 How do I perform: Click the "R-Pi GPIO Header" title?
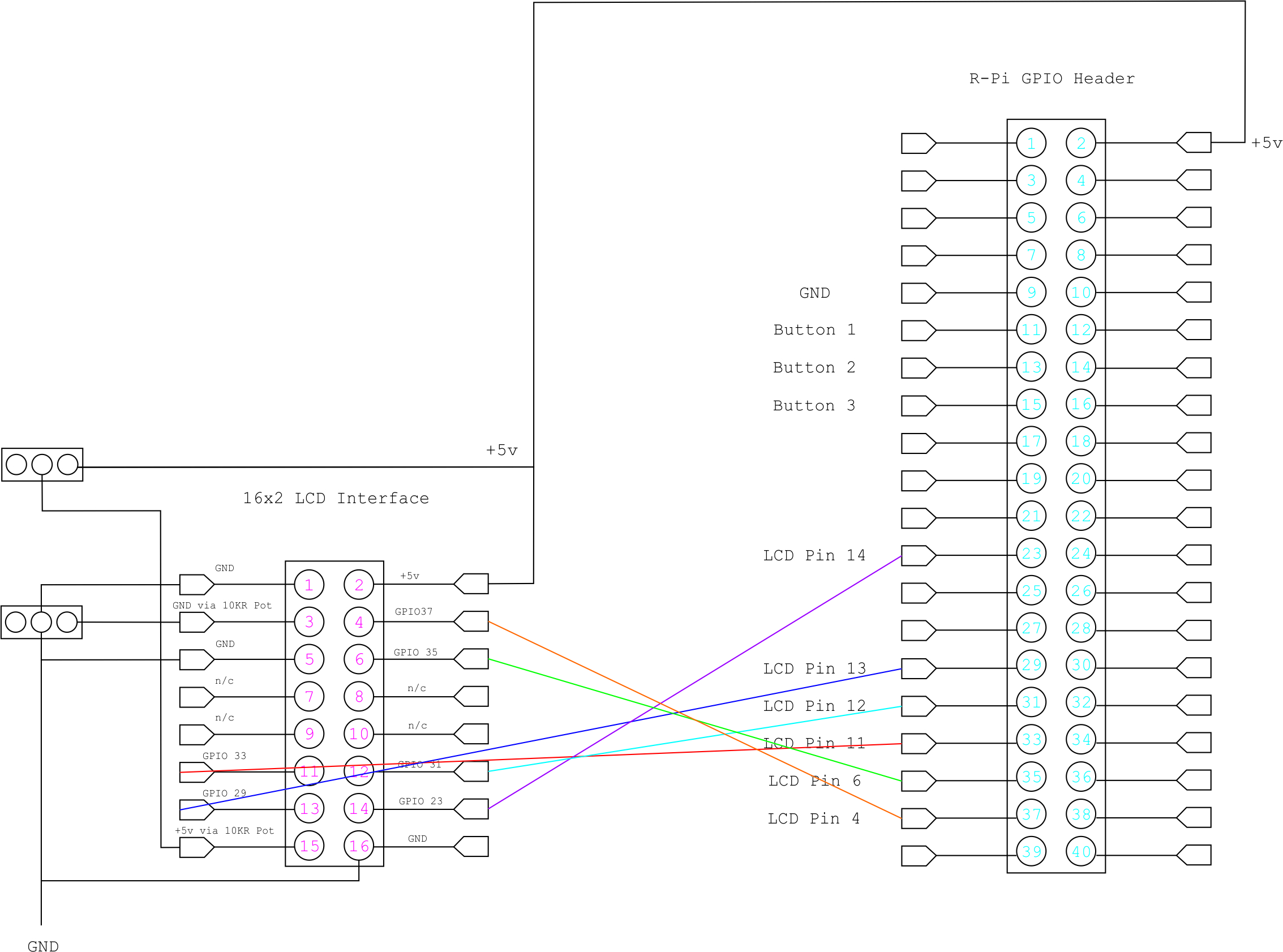(x=1052, y=78)
